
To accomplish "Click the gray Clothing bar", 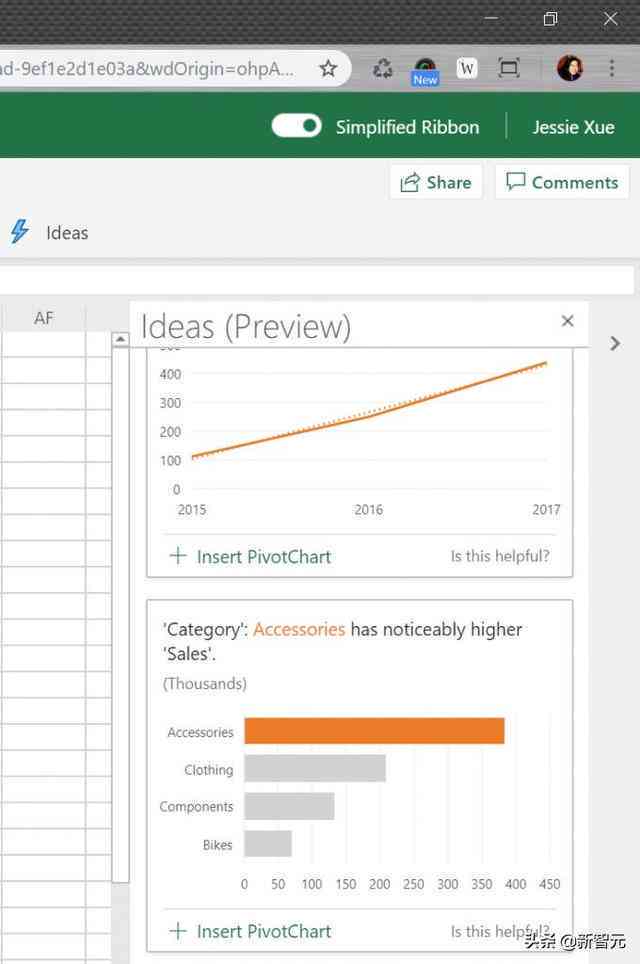I will [x=315, y=768].
